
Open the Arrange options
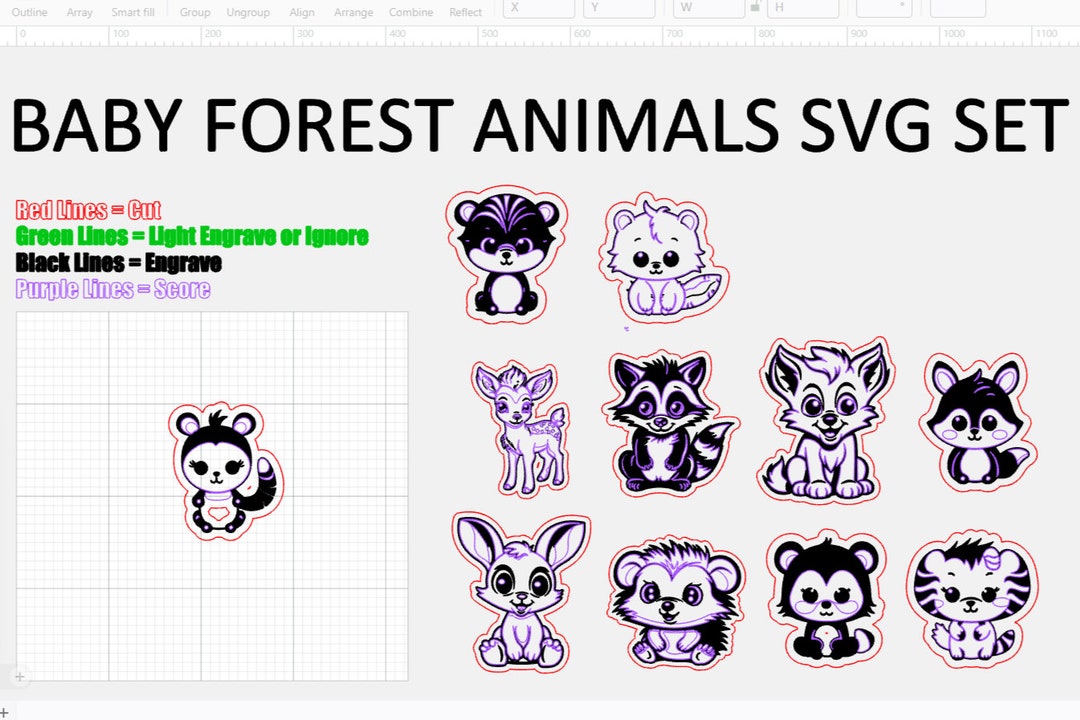click(x=353, y=12)
